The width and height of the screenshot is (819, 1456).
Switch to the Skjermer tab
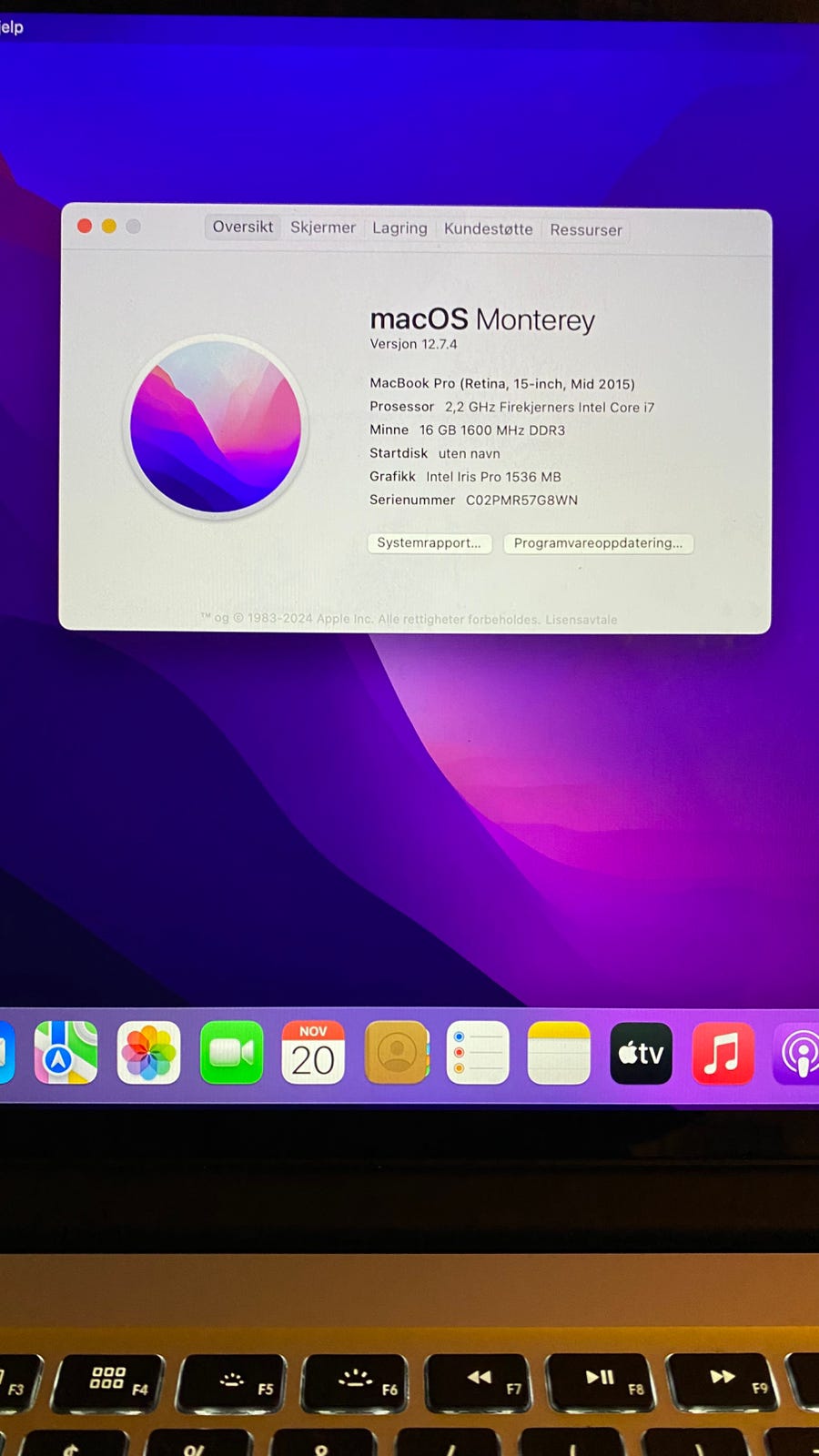[323, 227]
